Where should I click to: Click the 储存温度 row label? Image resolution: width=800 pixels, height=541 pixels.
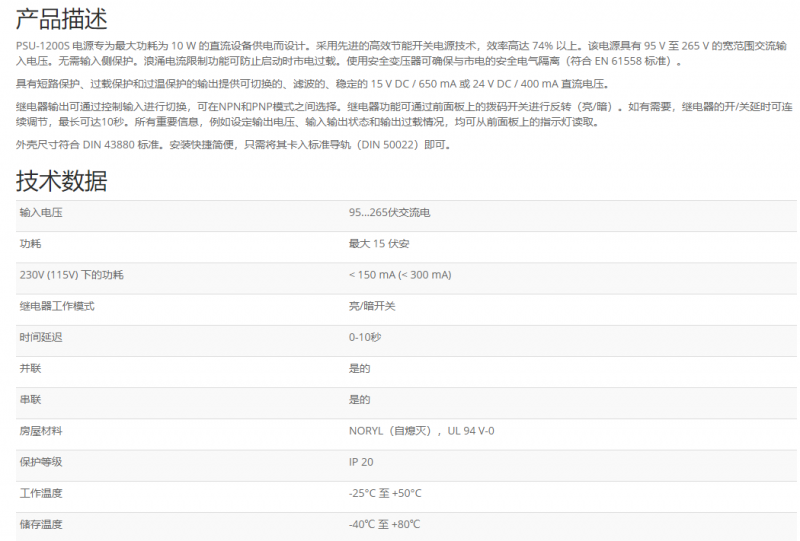41,524
